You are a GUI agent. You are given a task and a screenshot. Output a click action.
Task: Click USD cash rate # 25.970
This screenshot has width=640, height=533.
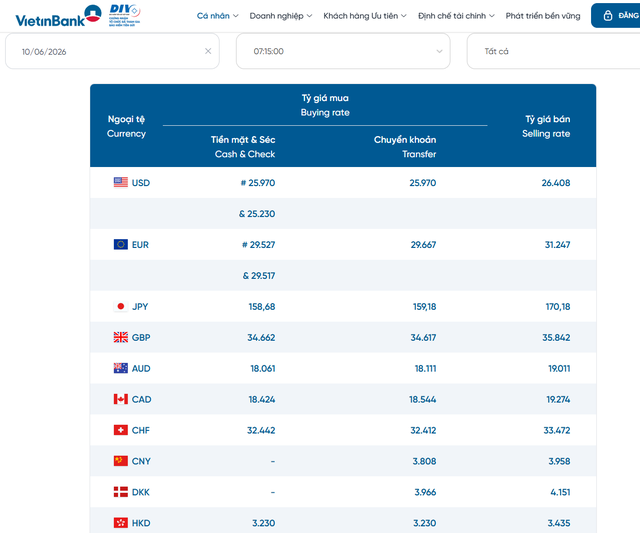pyautogui.click(x=258, y=183)
